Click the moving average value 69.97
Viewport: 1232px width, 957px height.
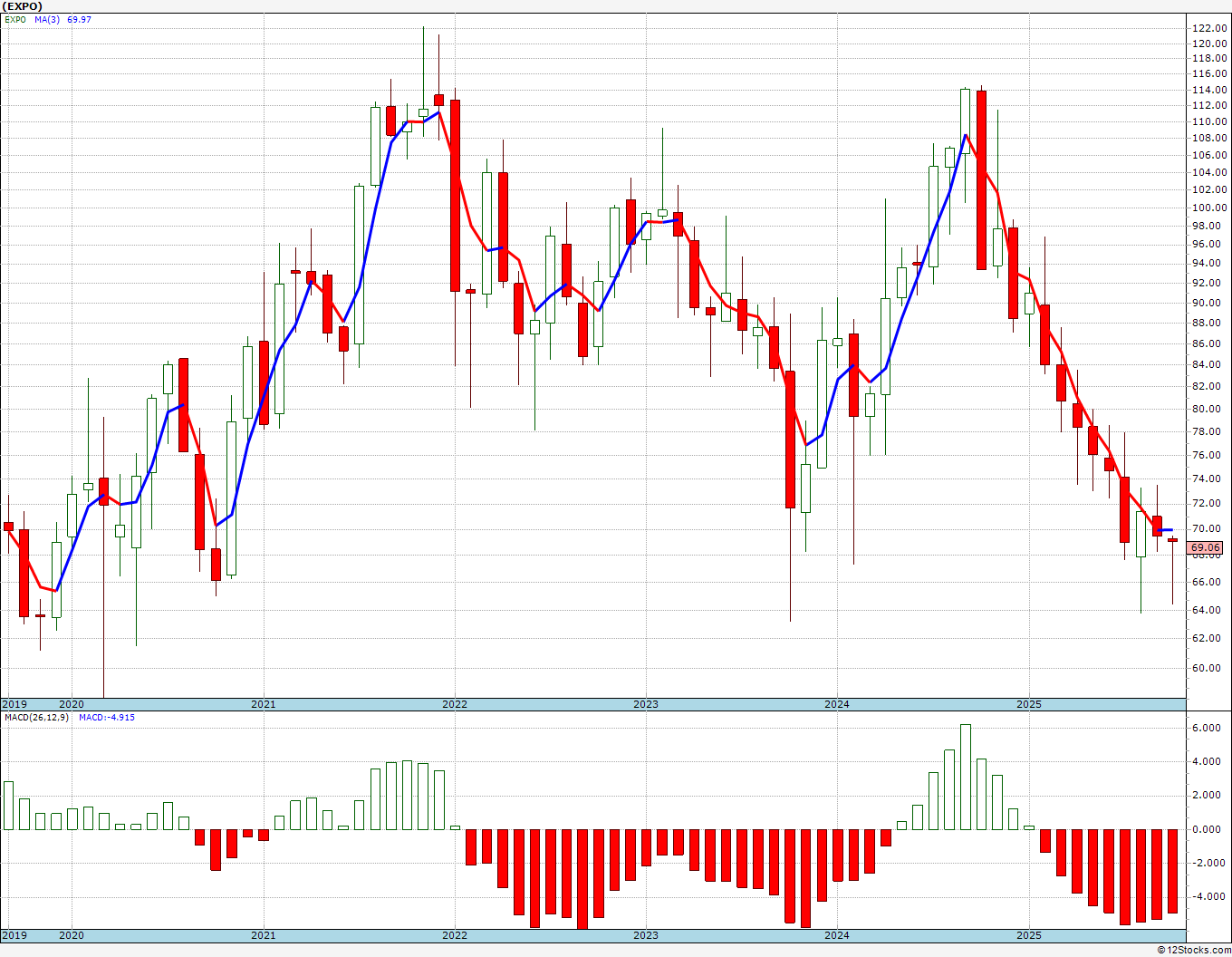pyautogui.click(x=79, y=19)
